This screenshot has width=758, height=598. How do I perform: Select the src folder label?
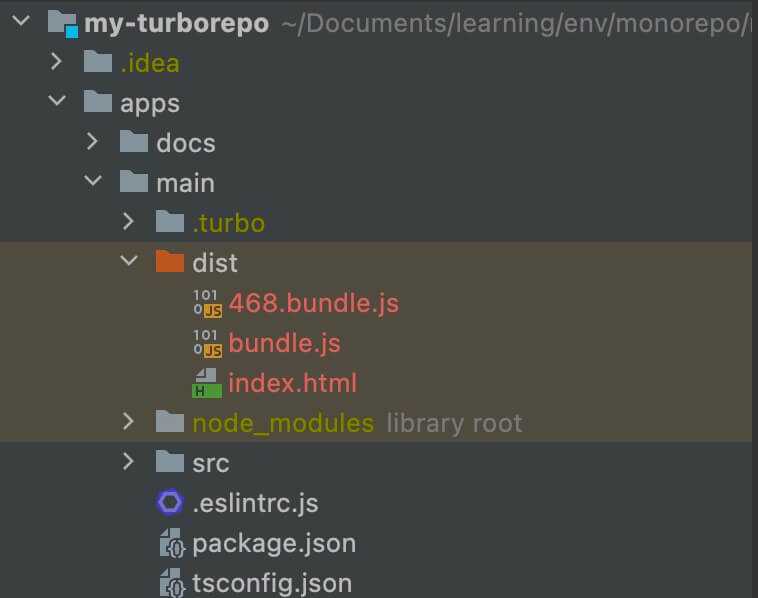coord(211,464)
